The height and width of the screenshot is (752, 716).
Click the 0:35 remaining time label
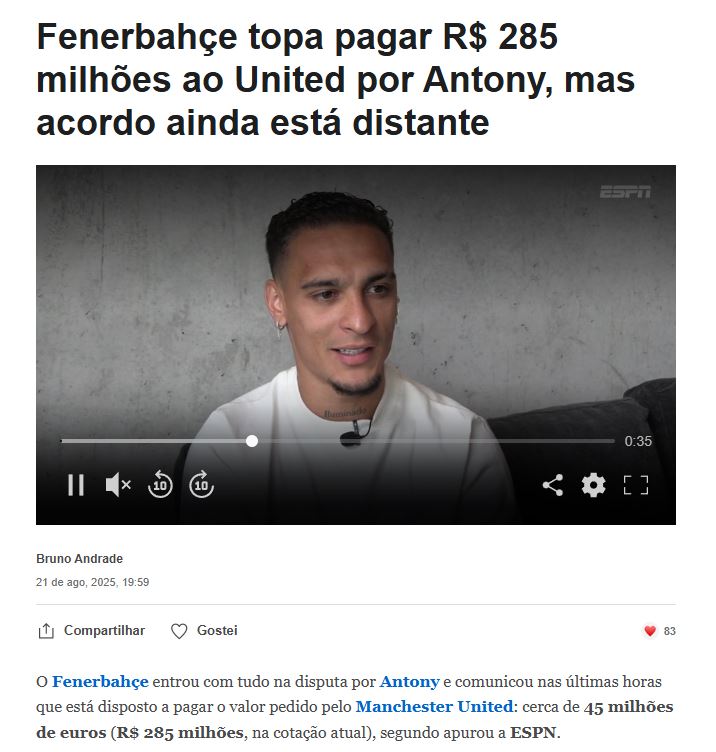pos(638,441)
